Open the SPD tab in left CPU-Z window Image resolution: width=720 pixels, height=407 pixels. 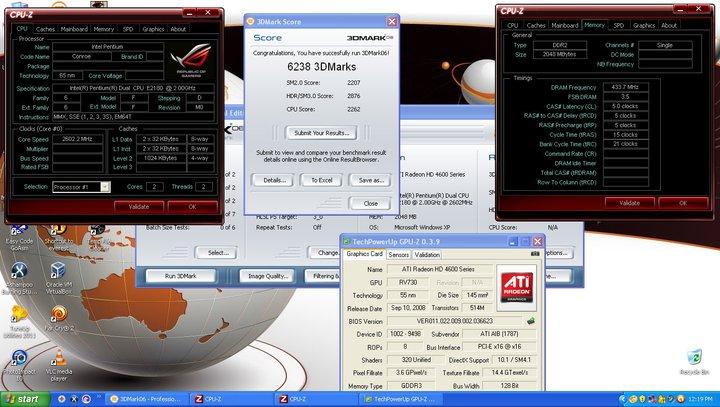click(x=128, y=29)
